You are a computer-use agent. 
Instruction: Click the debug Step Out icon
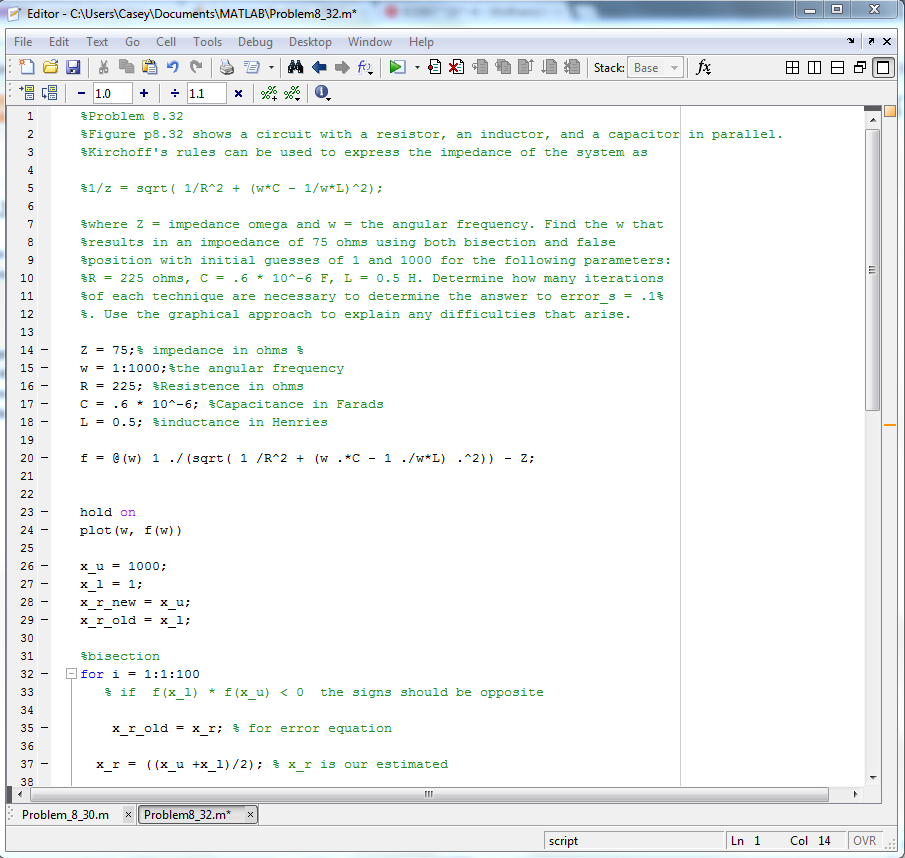click(526, 68)
